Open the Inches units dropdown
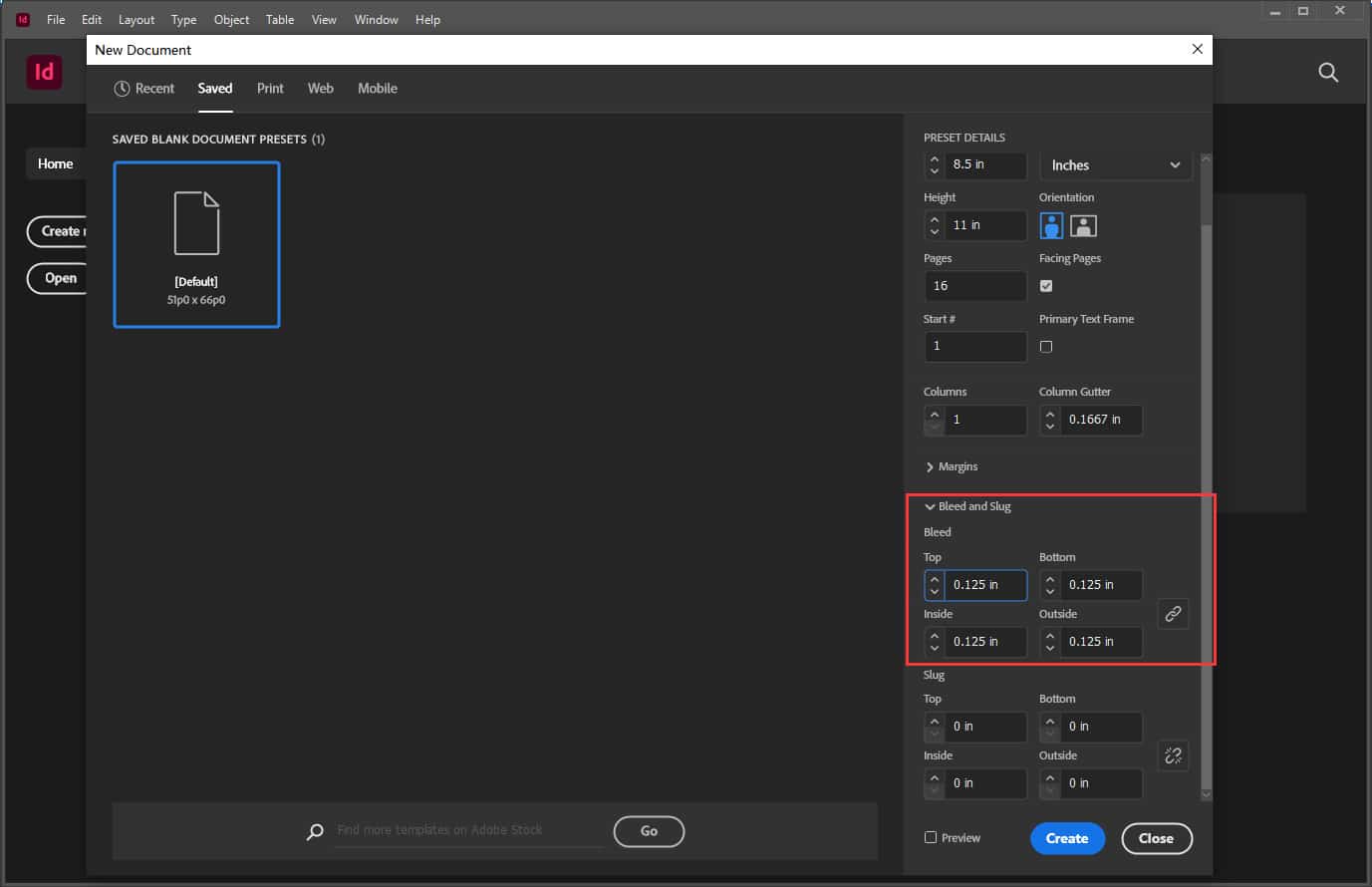 coord(1116,165)
